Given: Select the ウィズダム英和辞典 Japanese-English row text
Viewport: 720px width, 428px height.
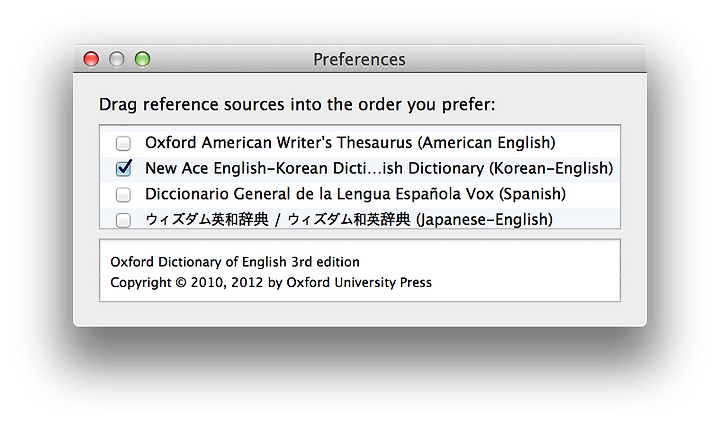Looking at the screenshot, I should [349, 220].
